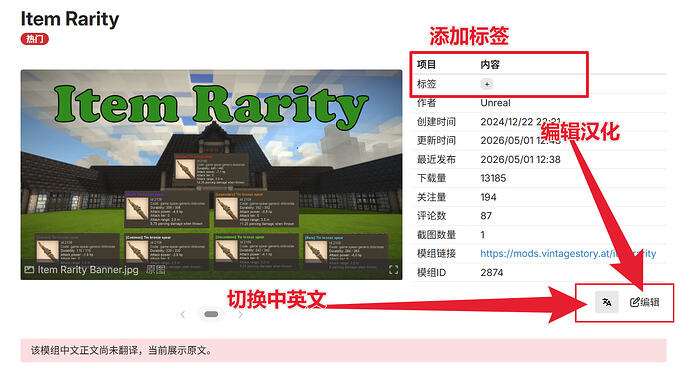Open the 原图 original image link
Image resolution: width=690 pixels, height=368 pixels.
coord(155,269)
